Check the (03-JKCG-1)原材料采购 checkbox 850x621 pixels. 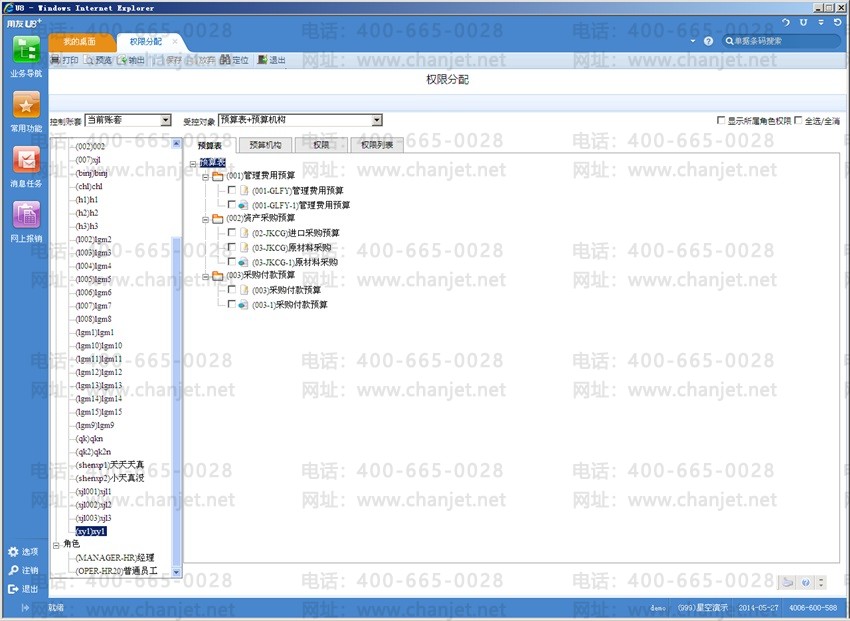(232, 261)
